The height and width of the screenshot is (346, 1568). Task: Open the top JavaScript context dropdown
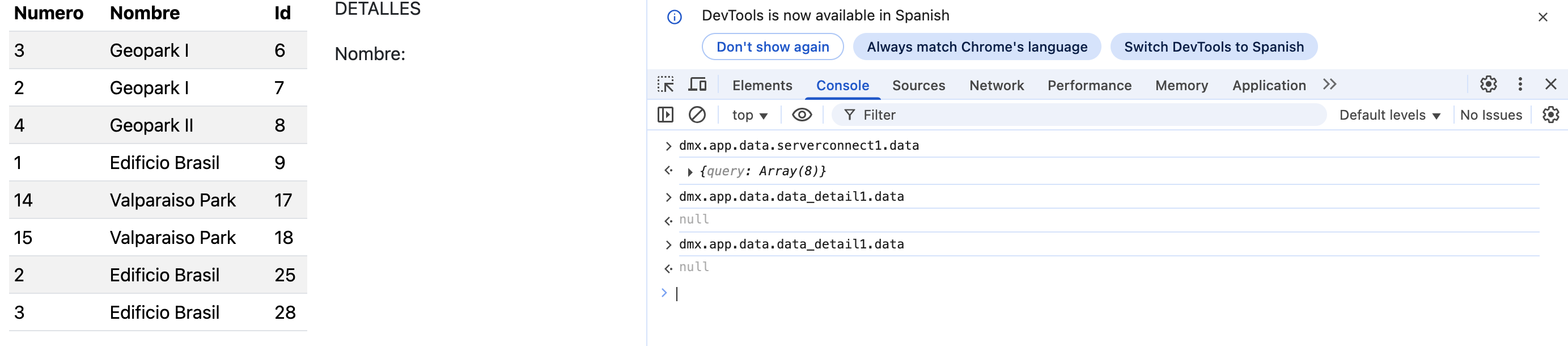749,115
